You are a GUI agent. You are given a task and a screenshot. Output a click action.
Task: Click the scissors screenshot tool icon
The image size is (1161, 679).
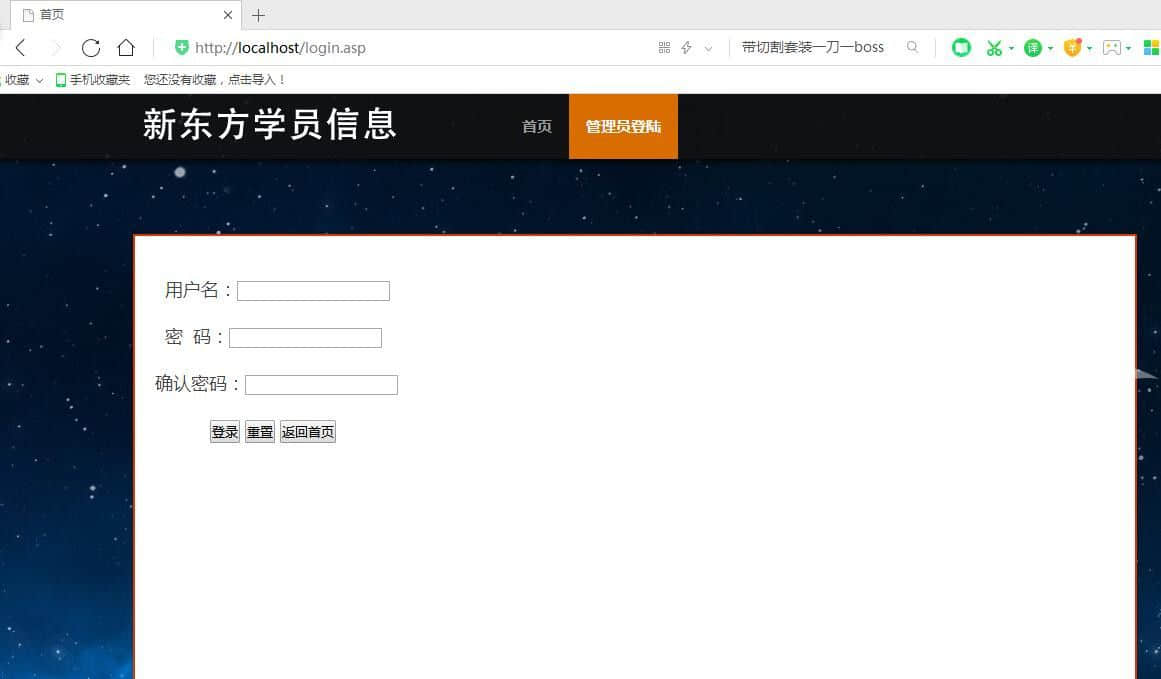[x=993, y=48]
